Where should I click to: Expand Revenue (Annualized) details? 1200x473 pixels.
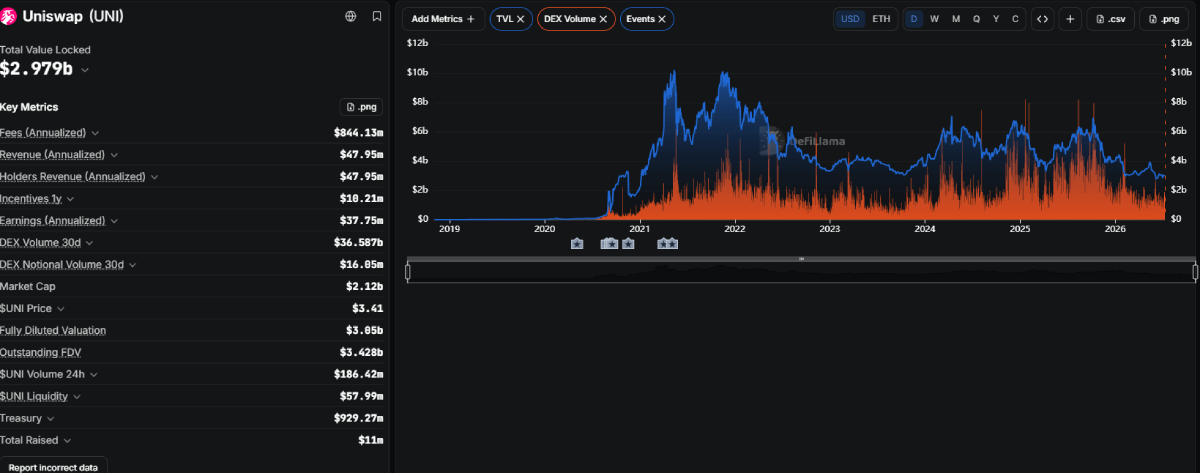tap(114, 155)
